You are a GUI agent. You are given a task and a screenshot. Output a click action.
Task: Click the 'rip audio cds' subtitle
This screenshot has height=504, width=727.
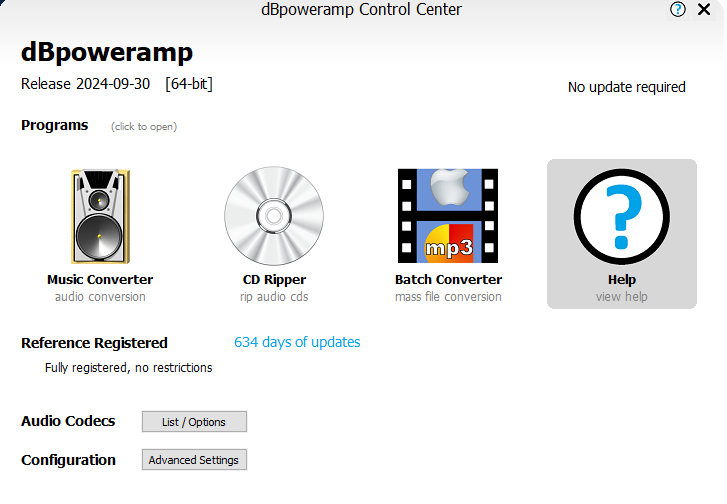tap(274, 297)
